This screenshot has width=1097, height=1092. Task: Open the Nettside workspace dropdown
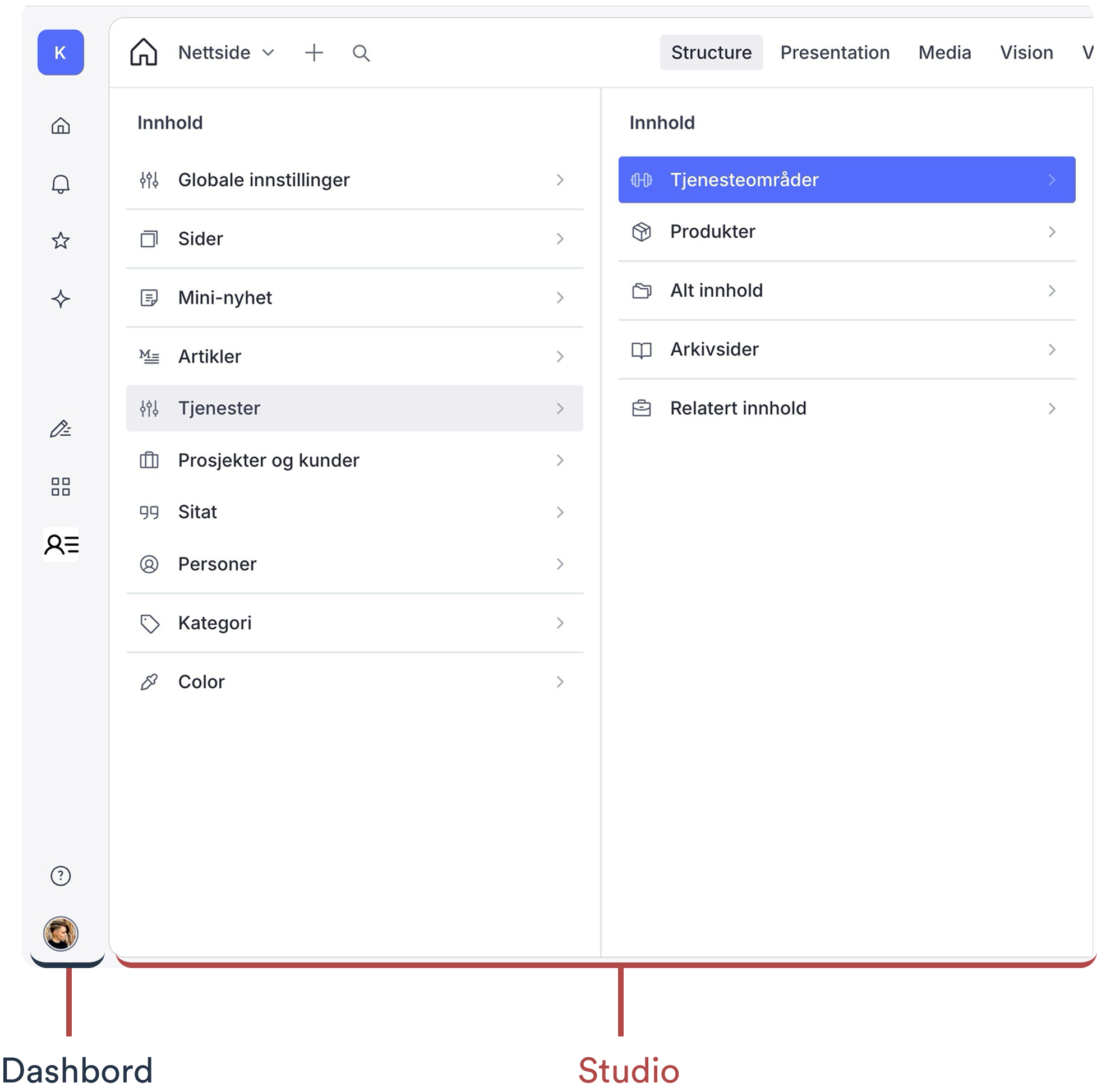(x=227, y=53)
